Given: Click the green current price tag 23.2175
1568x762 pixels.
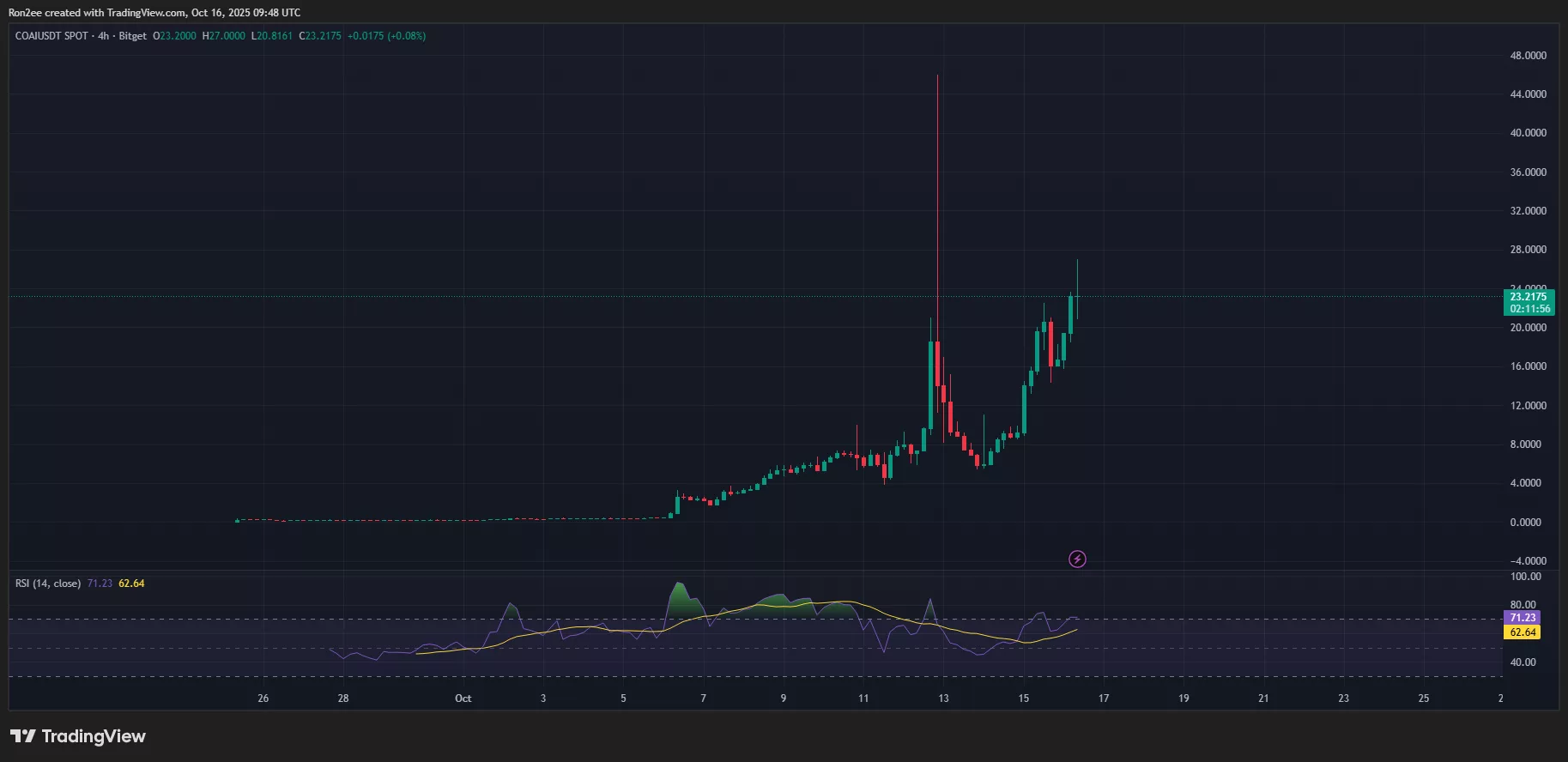Looking at the screenshot, I should pyautogui.click(x=1528, y=297).
